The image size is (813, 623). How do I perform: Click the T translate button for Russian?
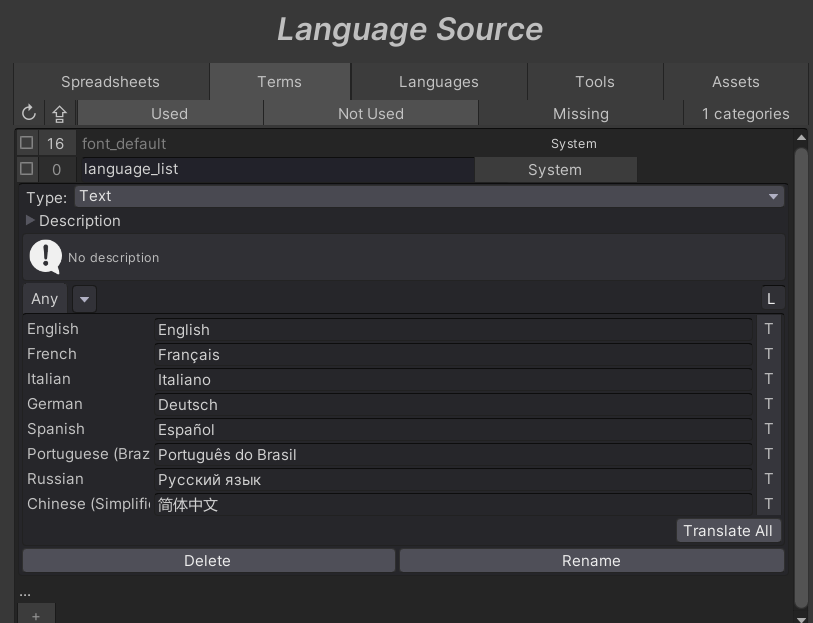[768, 479]
